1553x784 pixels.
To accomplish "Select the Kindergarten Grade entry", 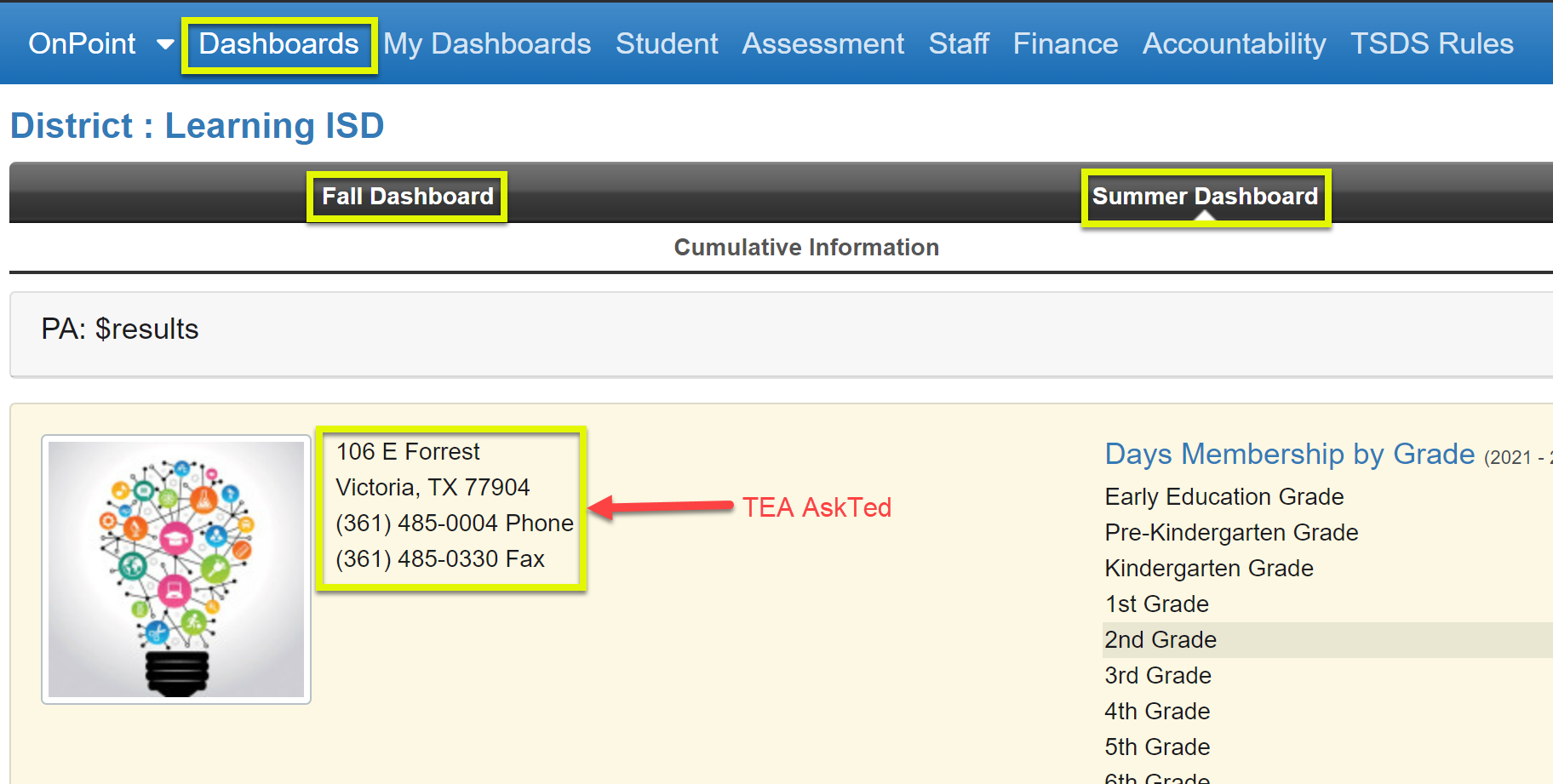I will pos(1208,568).
